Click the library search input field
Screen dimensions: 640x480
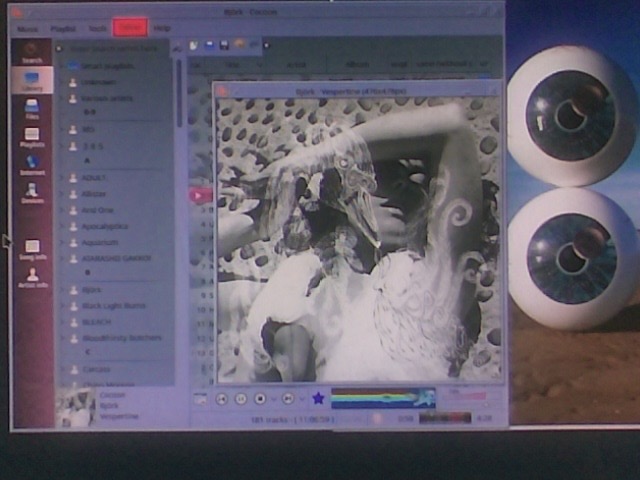click(x=115, y=47)
